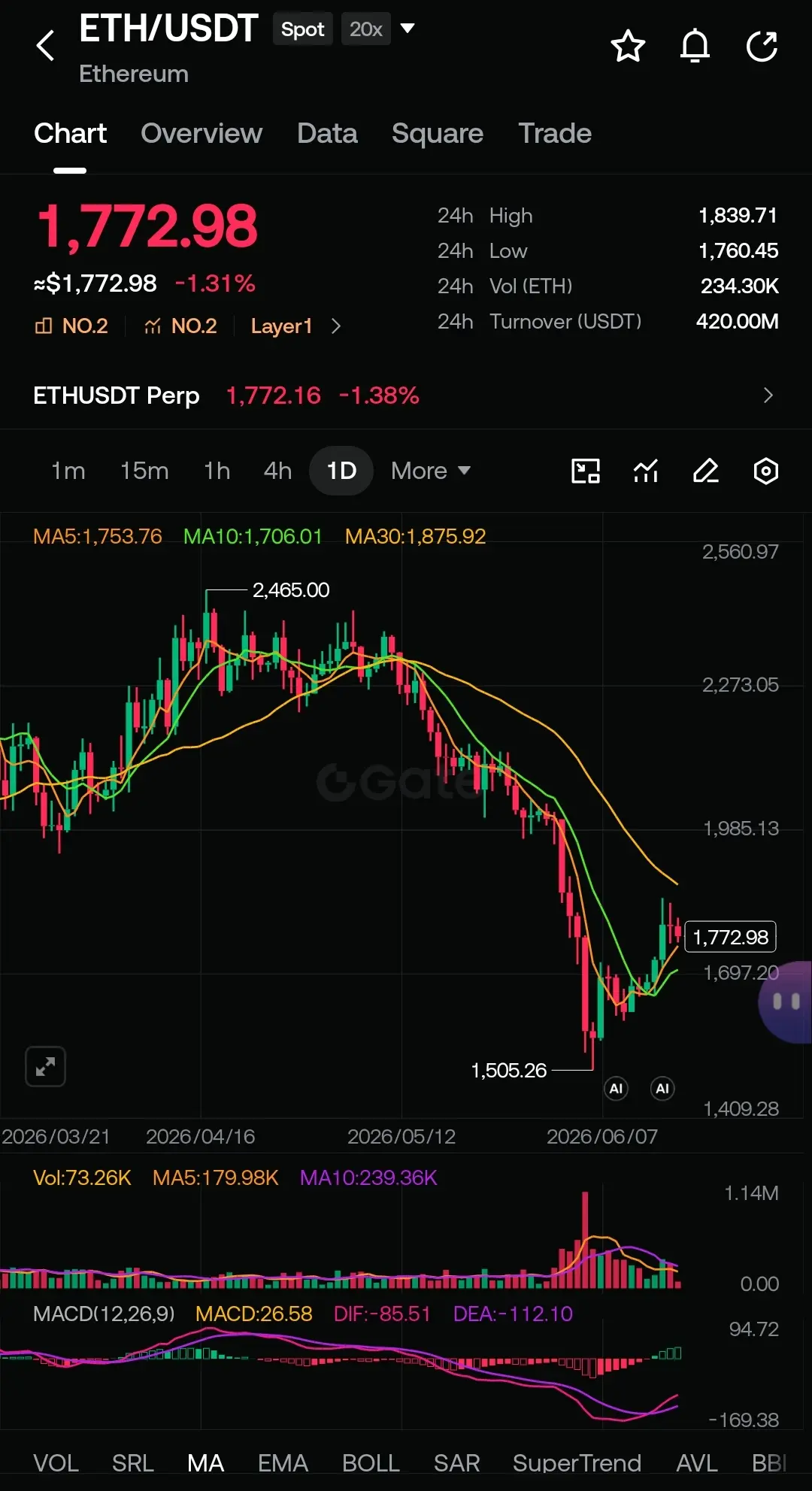Toggle the SAR indicator
This screenshot has width=812, height=1491.
tap(456, 1463)
